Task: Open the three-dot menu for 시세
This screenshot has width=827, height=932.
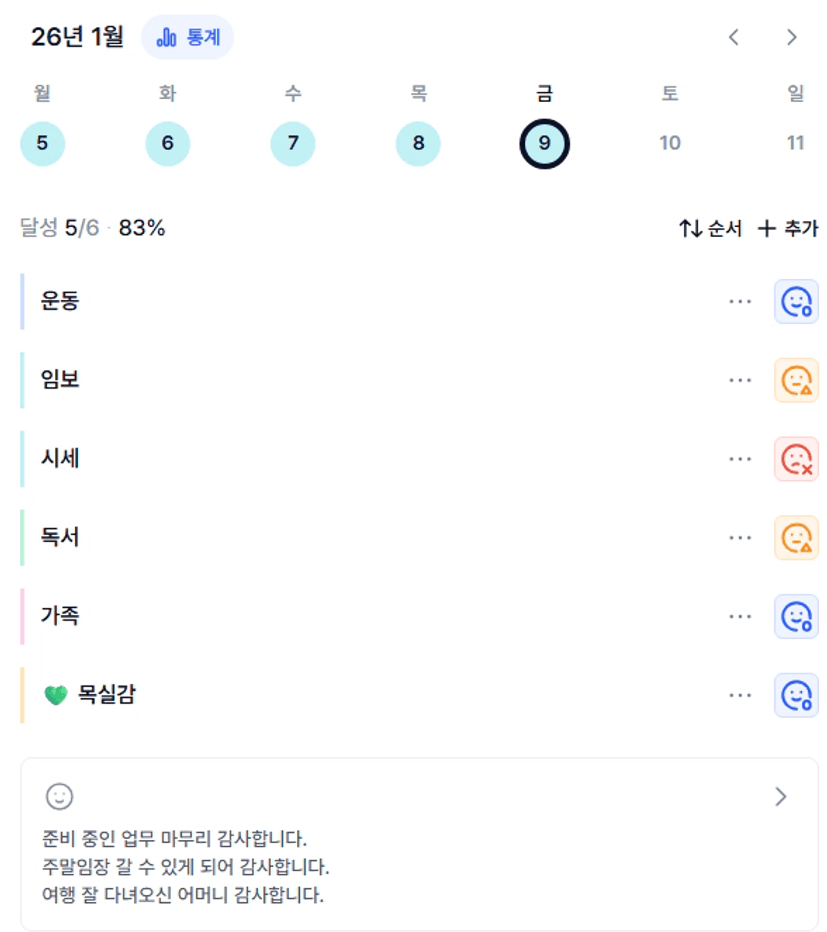Action: coord(740,459)
